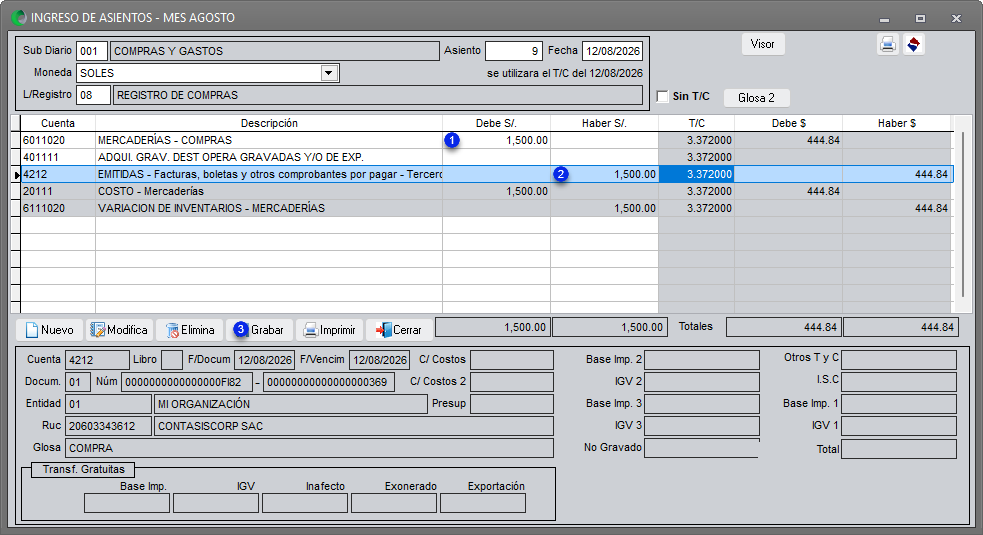The image size is (983, 535).
Task: Open the Visor button
Action: (763, 44)
